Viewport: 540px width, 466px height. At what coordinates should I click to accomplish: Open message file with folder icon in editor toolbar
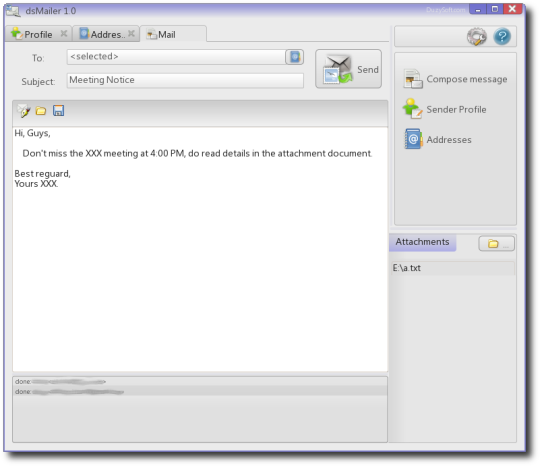click(x=41, y=111)
